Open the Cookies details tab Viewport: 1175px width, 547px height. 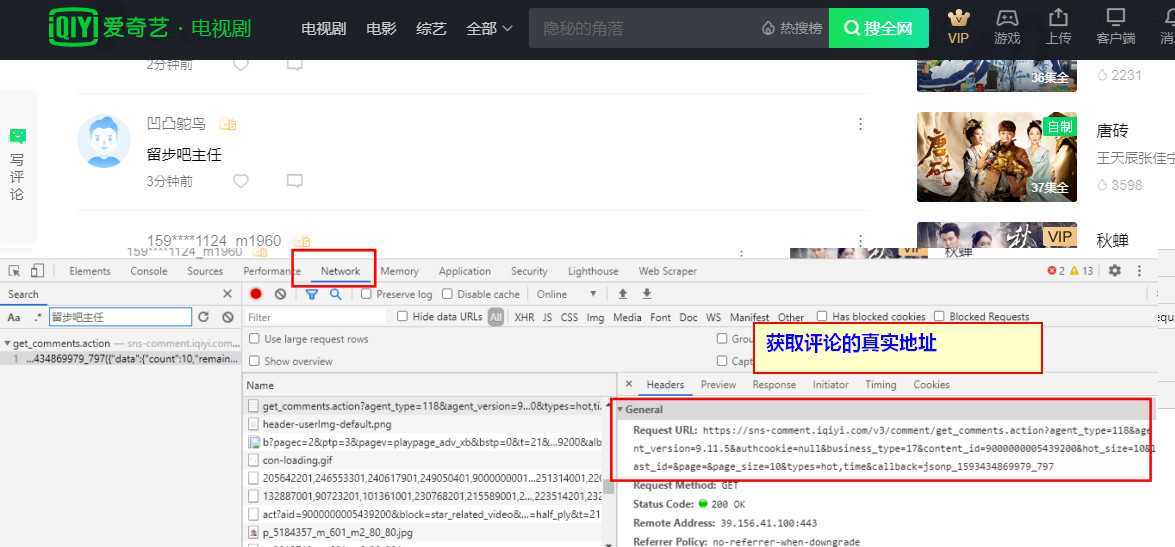pyautogui.click(x=931, y=384)
